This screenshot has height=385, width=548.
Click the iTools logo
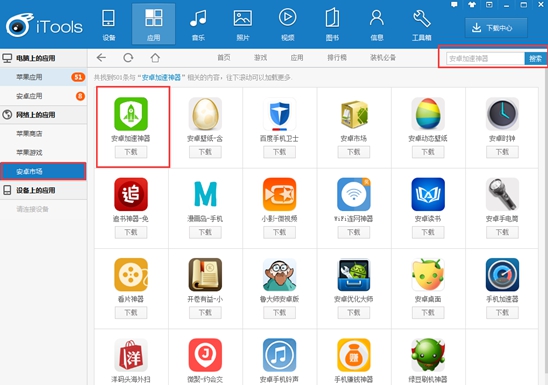point(44,25)
